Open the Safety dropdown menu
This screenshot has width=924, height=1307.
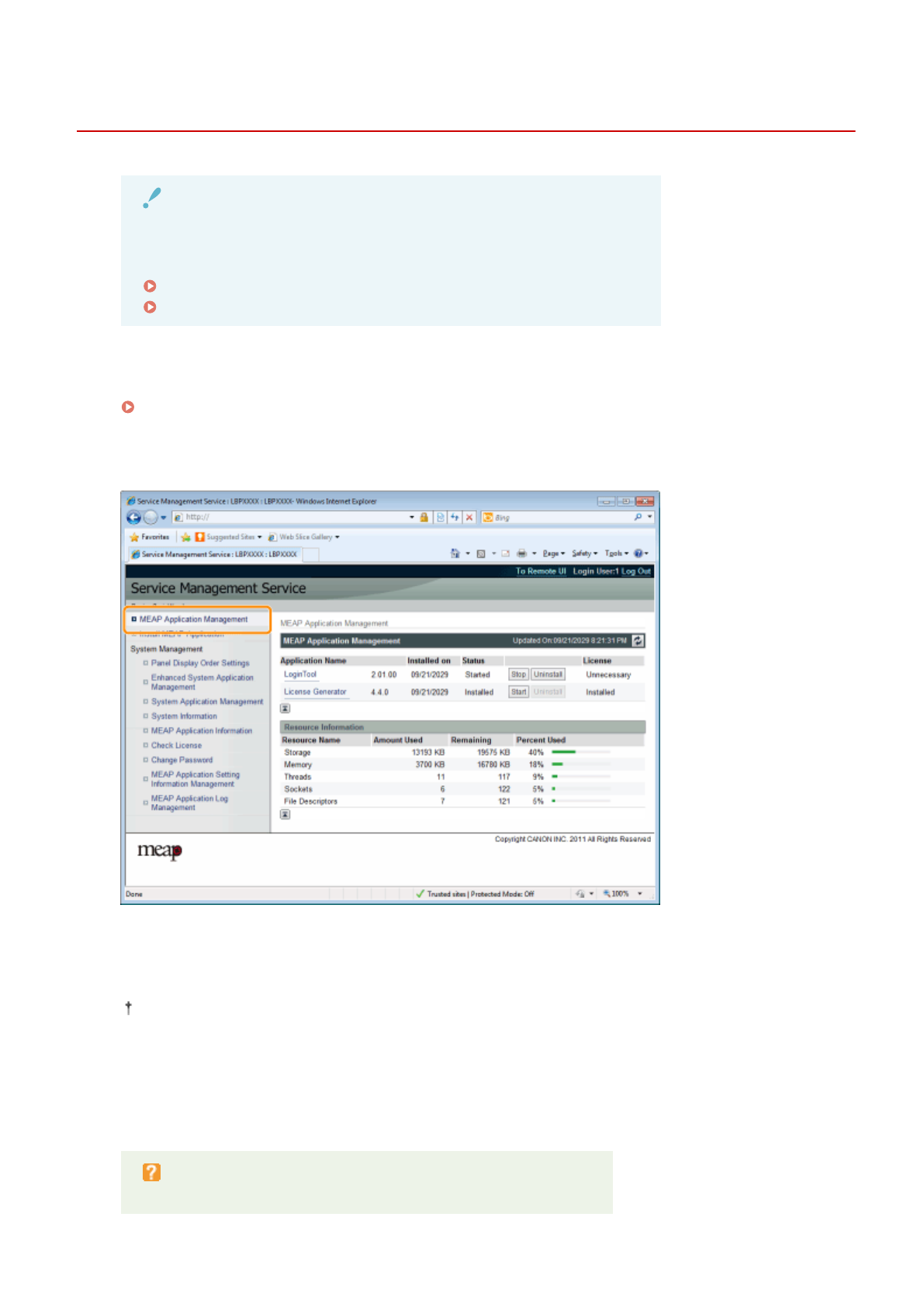pyautogui.click(x=584, y=553)
